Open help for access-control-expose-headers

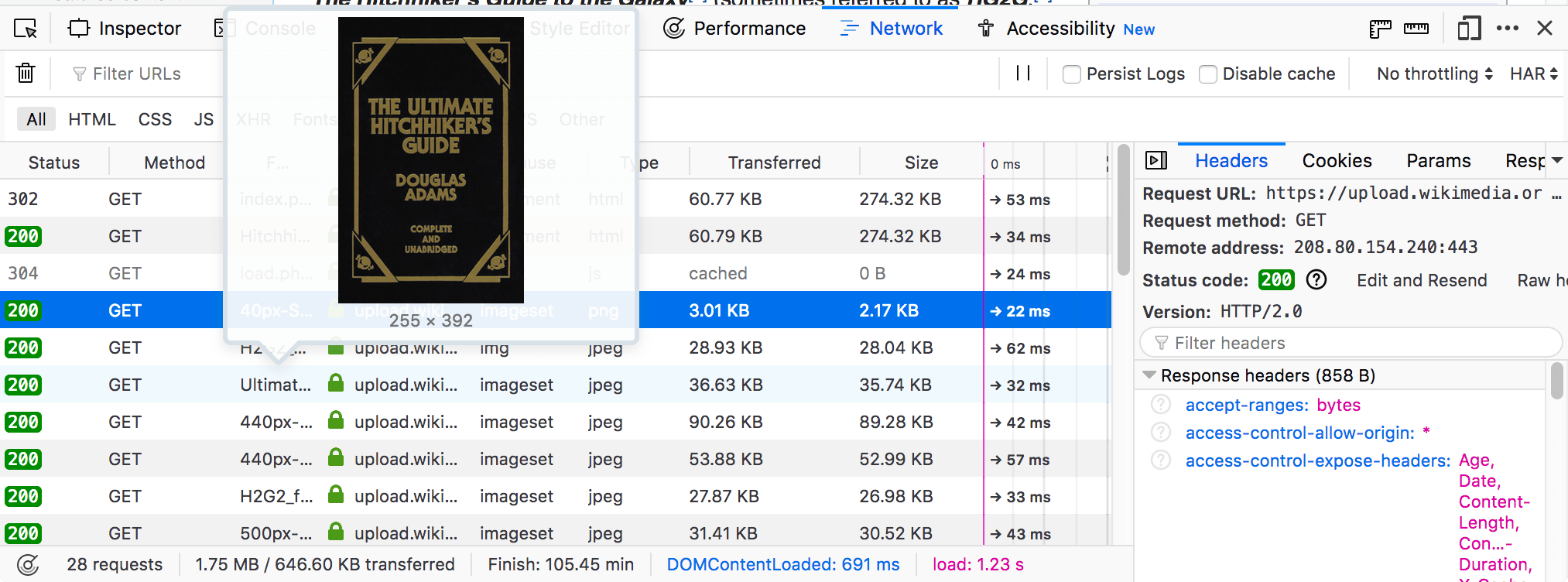point(1160,460)
